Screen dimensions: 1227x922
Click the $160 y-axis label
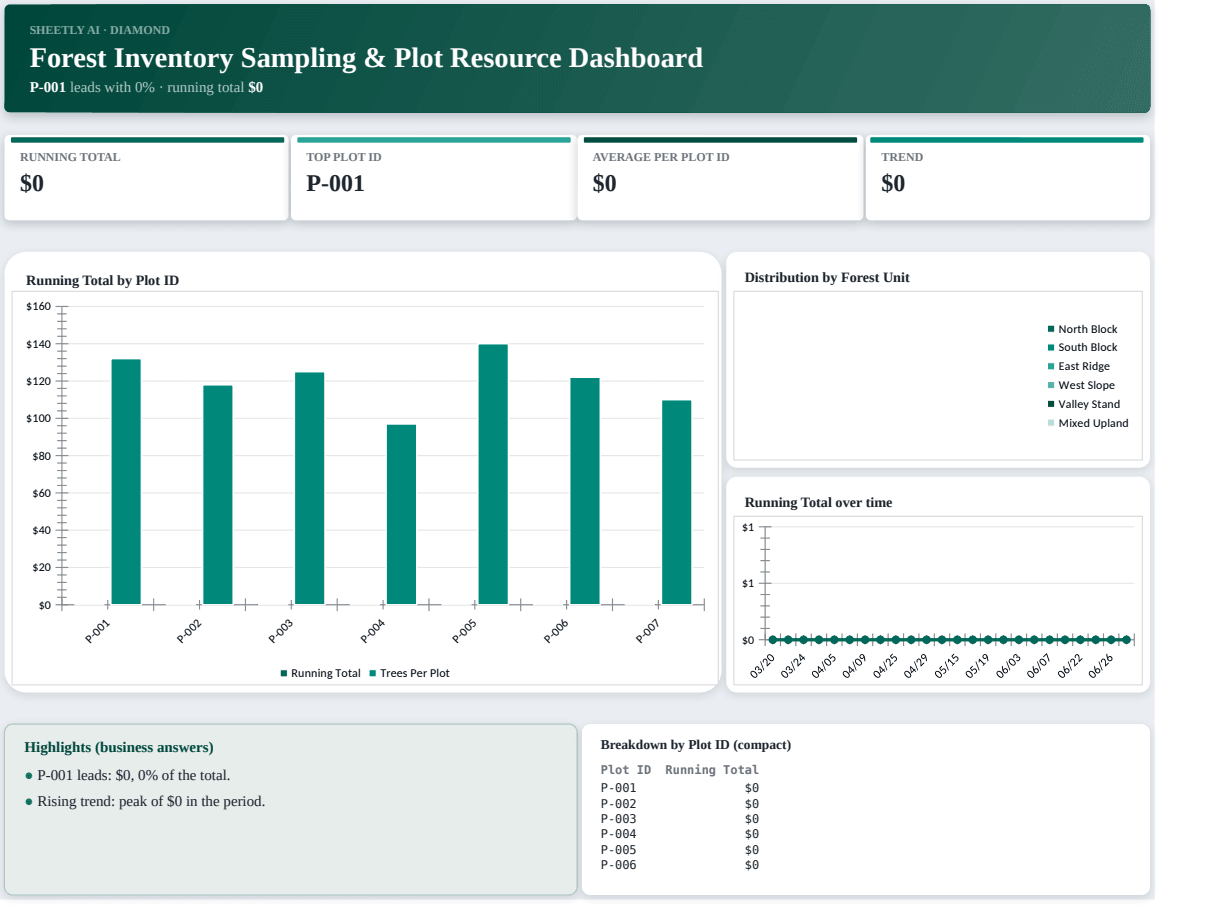tap(39, 307)
